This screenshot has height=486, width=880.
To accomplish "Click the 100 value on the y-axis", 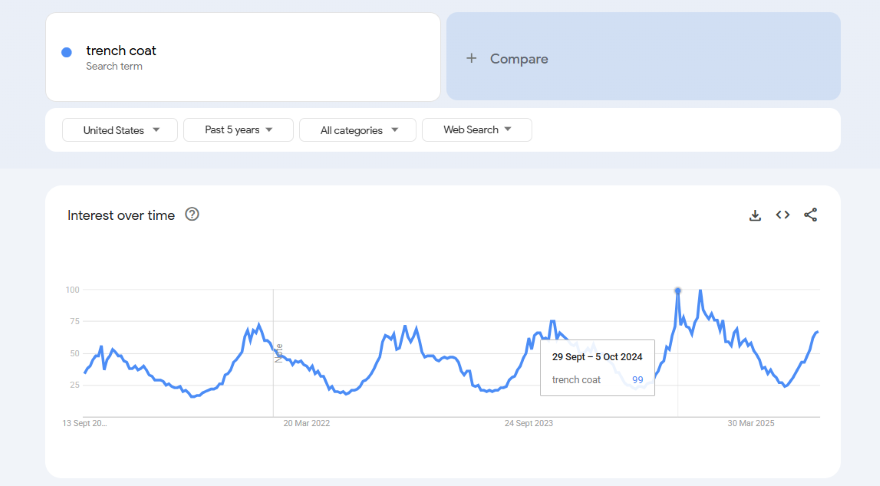I will (73, 290).
